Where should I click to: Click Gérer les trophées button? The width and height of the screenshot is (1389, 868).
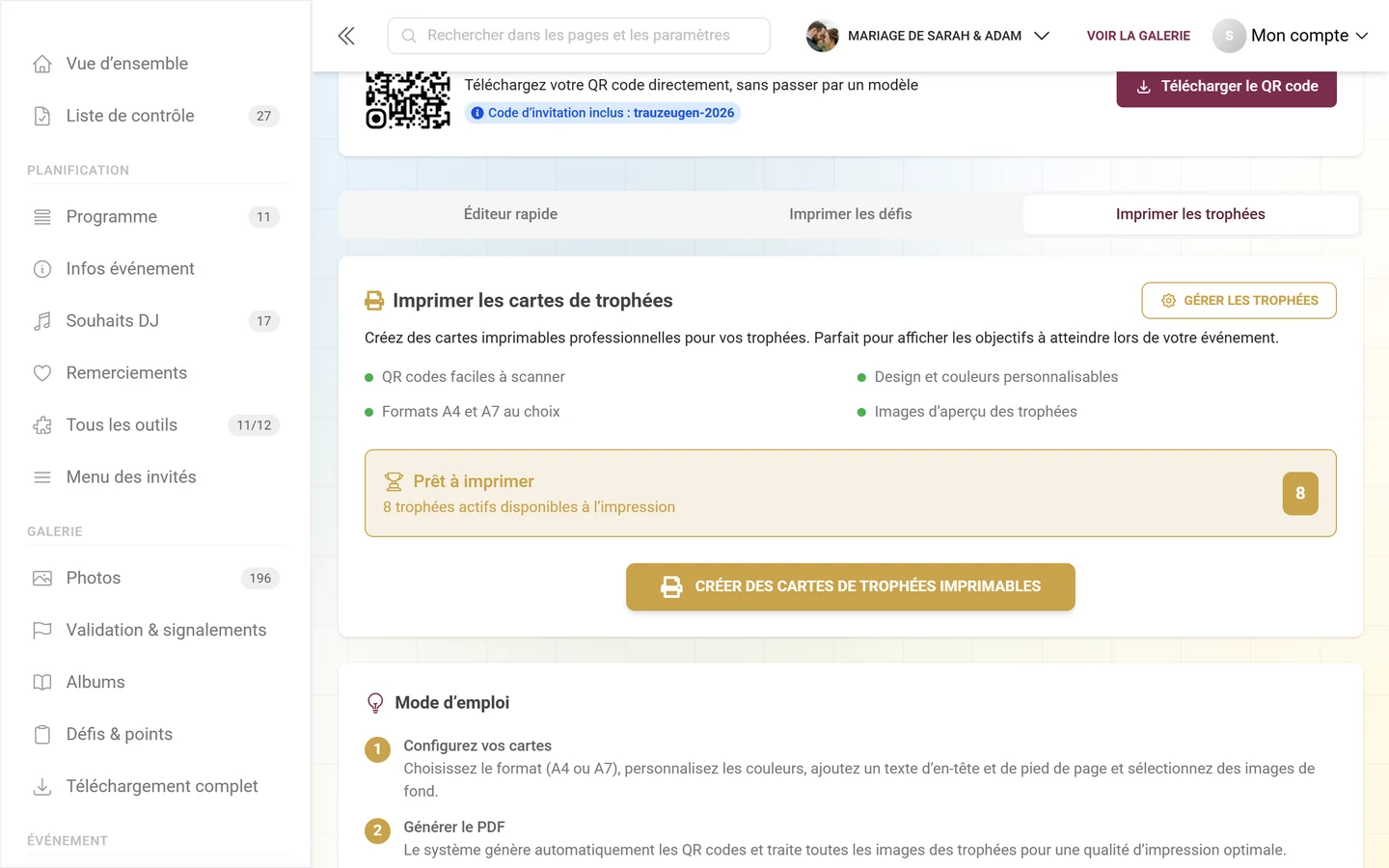1239,301
